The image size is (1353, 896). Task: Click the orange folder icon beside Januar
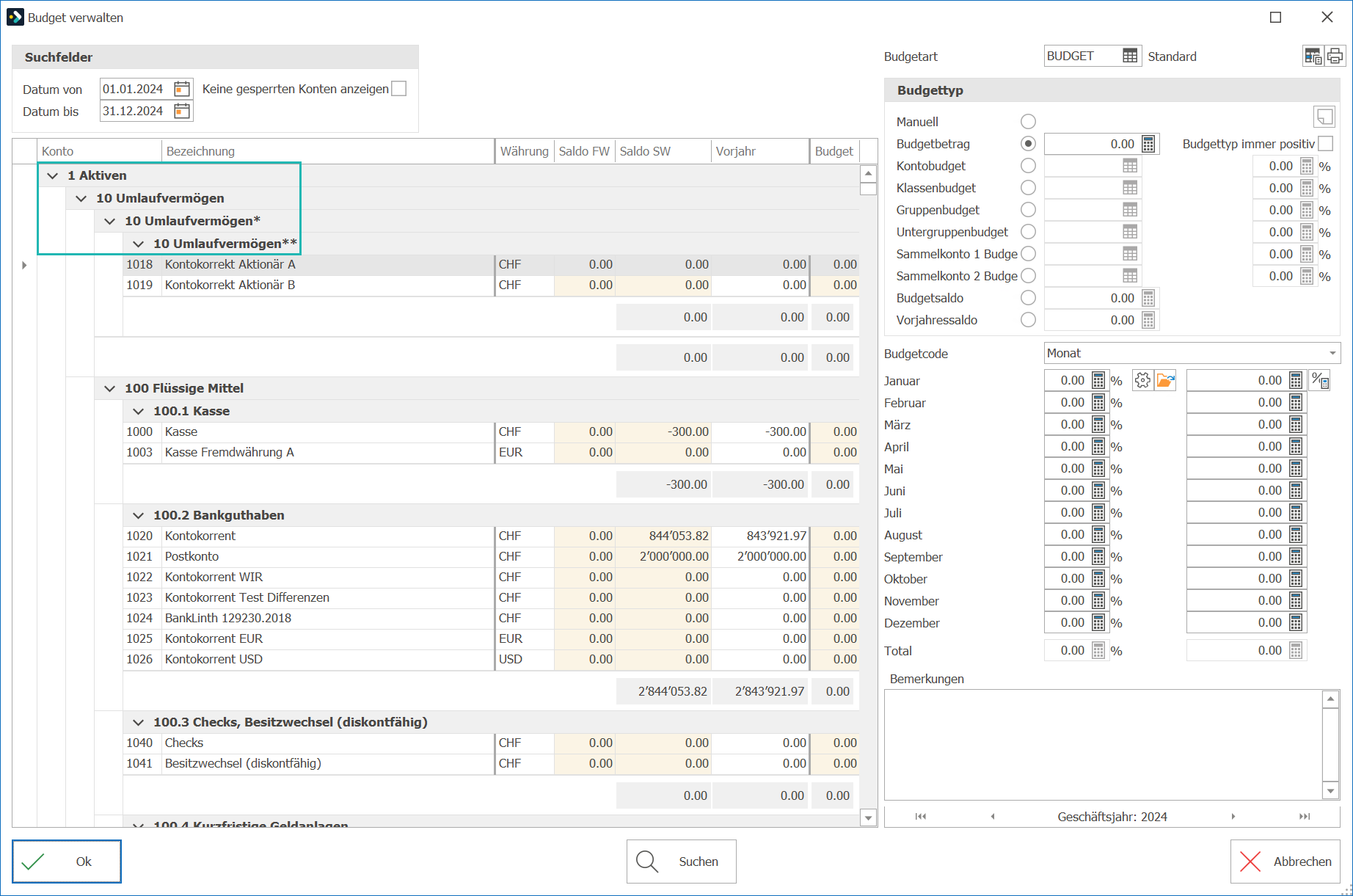[x=1165, y=380]
